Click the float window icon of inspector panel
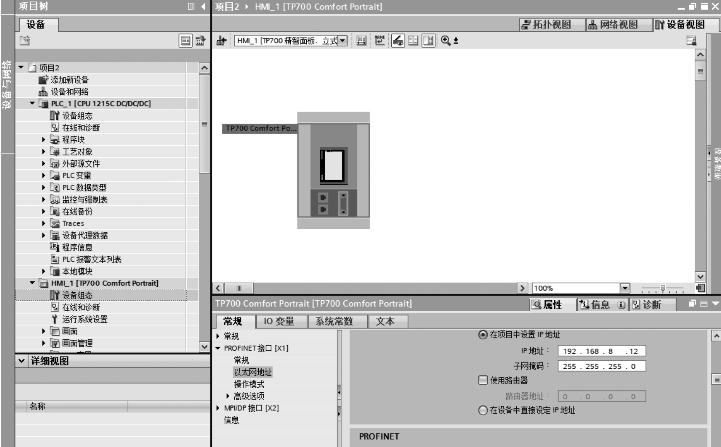Screen dimensions: 721x447 [x=692, y=304]
